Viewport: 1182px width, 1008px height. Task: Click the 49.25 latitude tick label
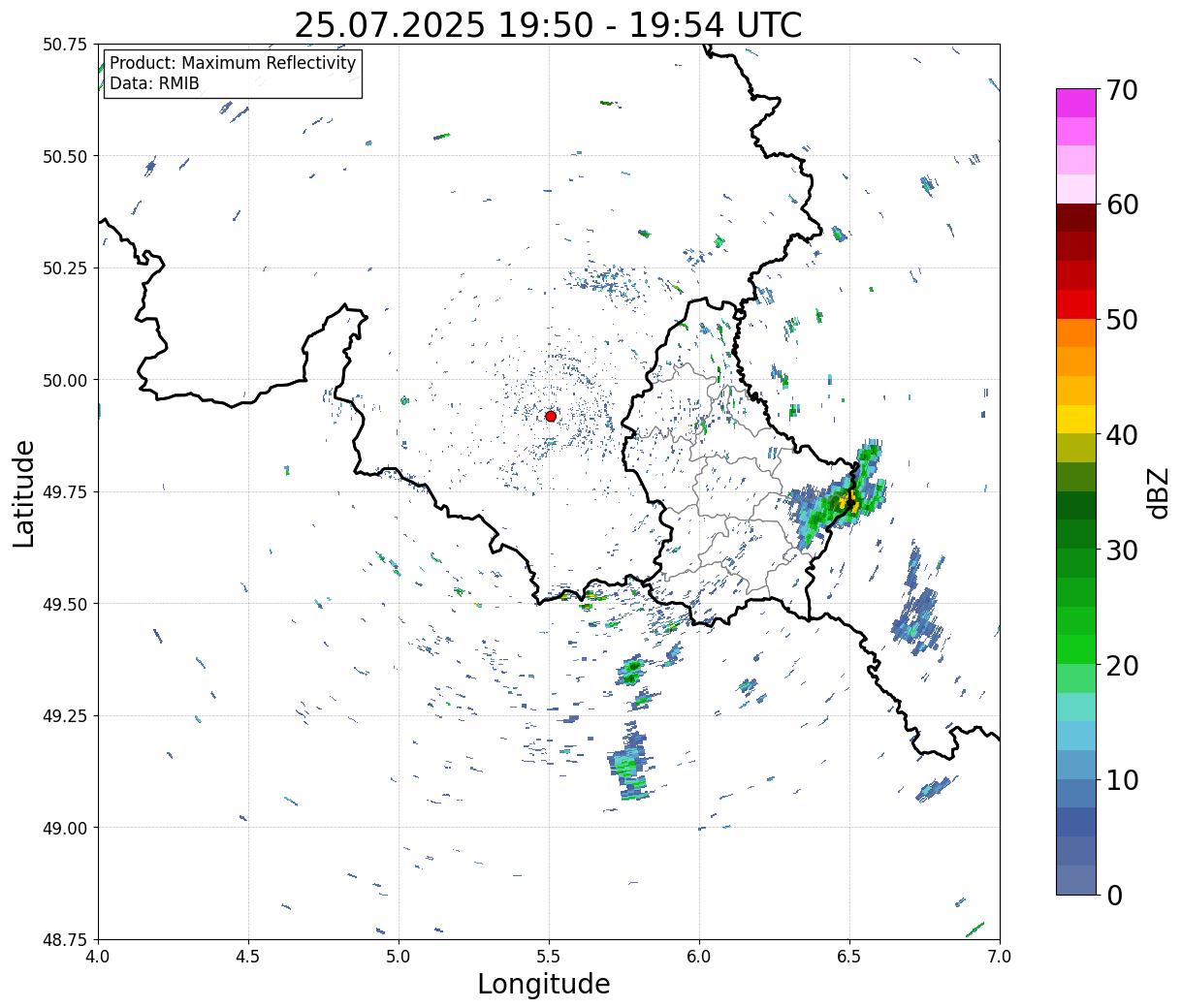tap(64, 715)
